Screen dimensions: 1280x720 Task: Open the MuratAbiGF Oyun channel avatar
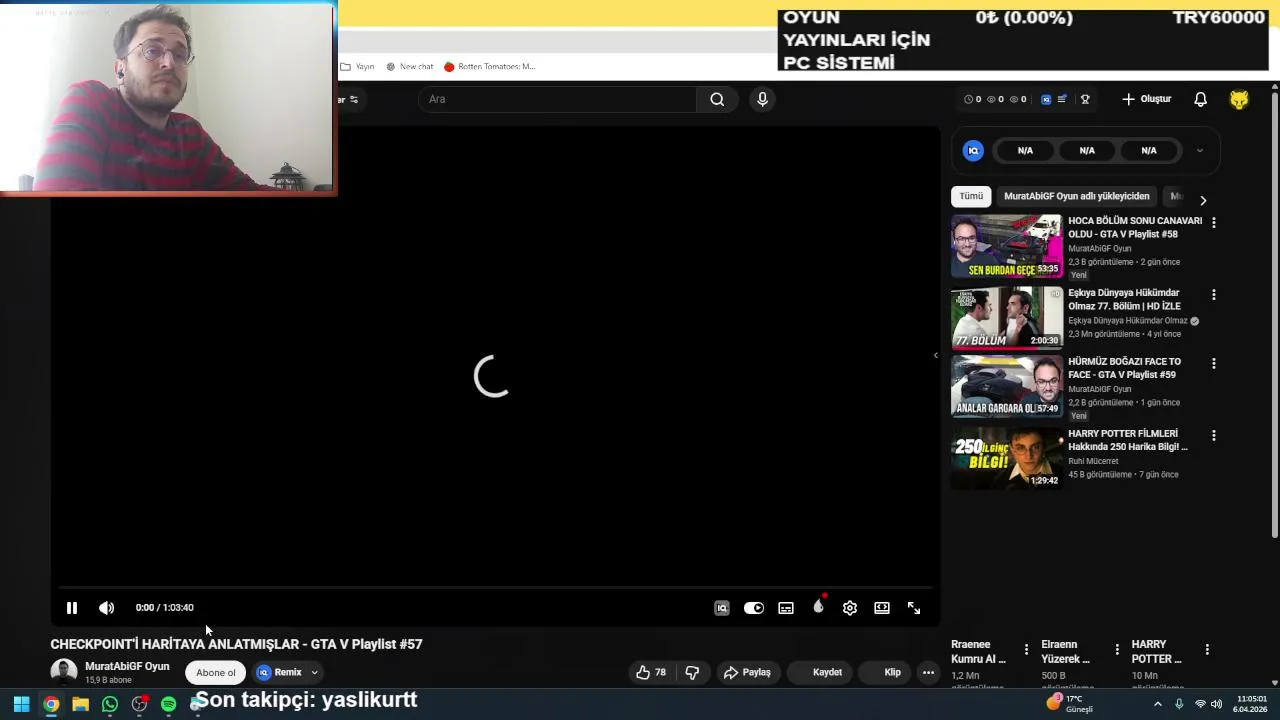tap(64, 672)
